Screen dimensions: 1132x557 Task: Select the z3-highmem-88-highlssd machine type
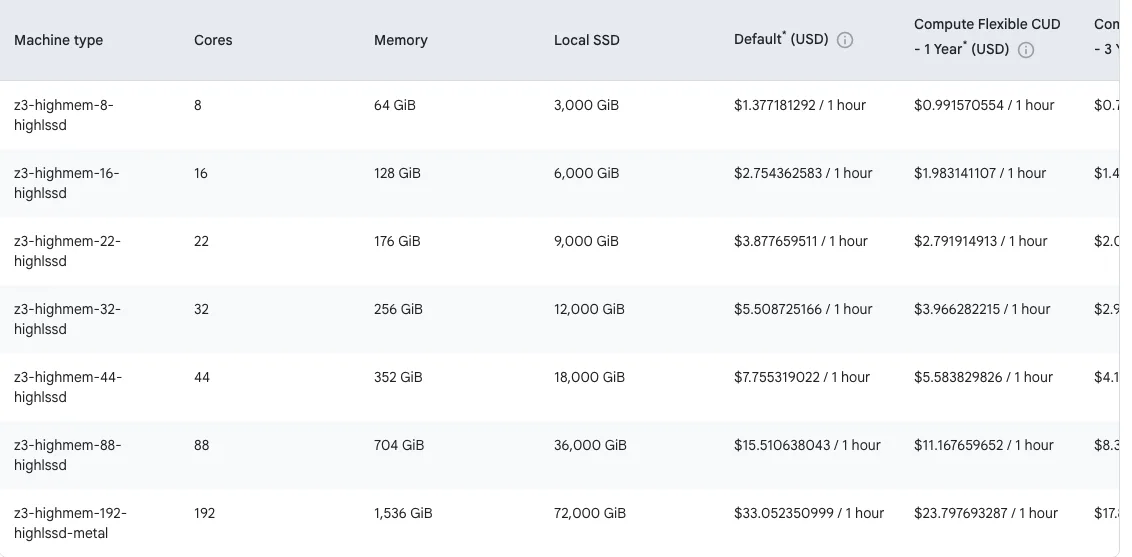(68, 455)
